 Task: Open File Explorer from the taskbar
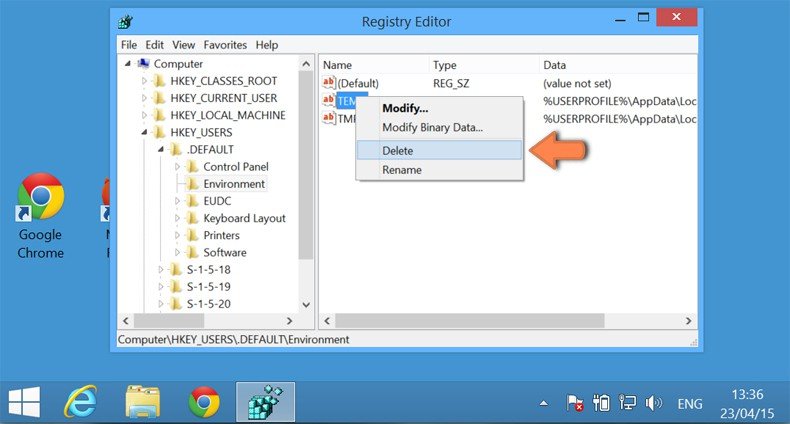(143, 402)
